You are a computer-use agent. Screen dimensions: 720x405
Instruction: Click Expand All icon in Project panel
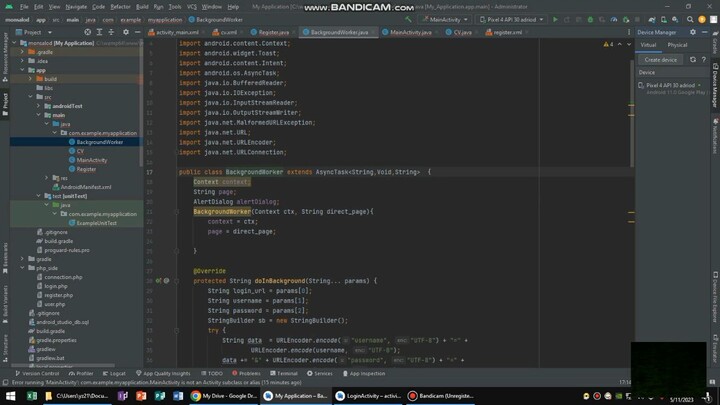(99, 32)
